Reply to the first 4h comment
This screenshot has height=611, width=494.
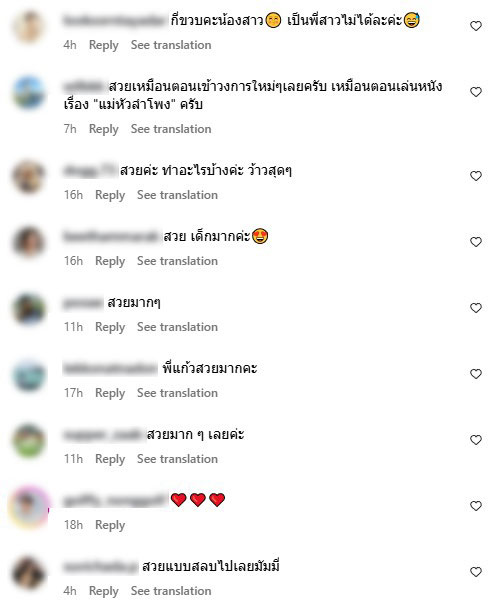click(x=104, y=45)
